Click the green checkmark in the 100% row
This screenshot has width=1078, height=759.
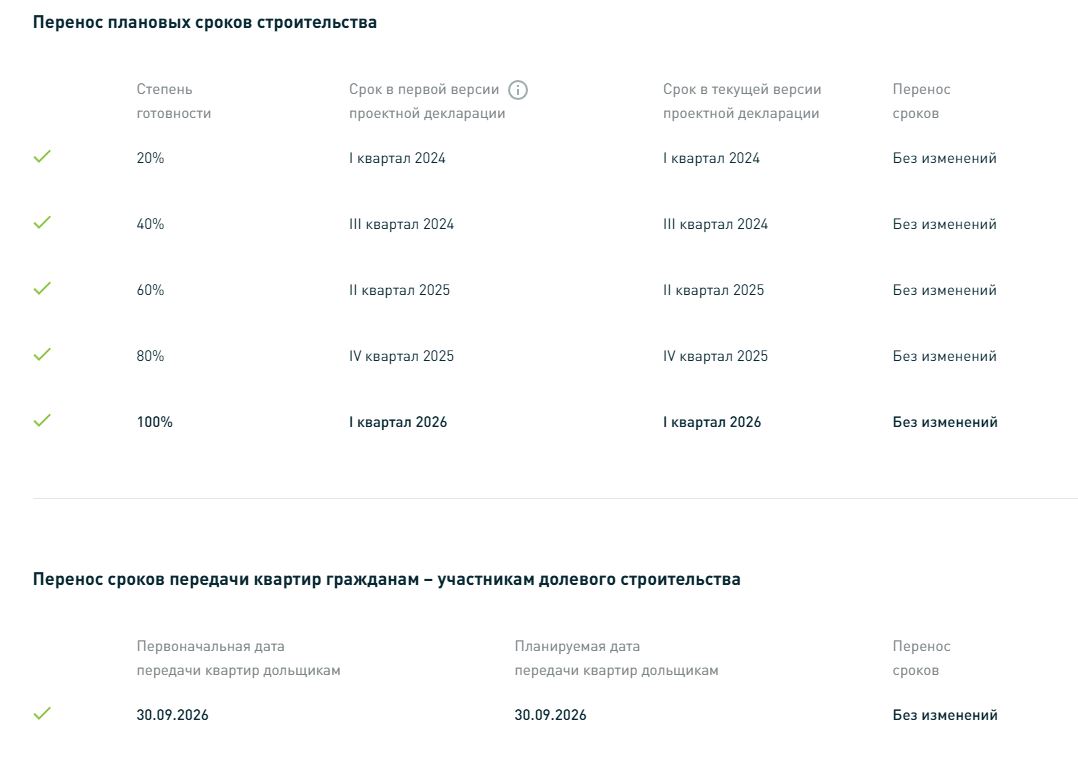42,421
